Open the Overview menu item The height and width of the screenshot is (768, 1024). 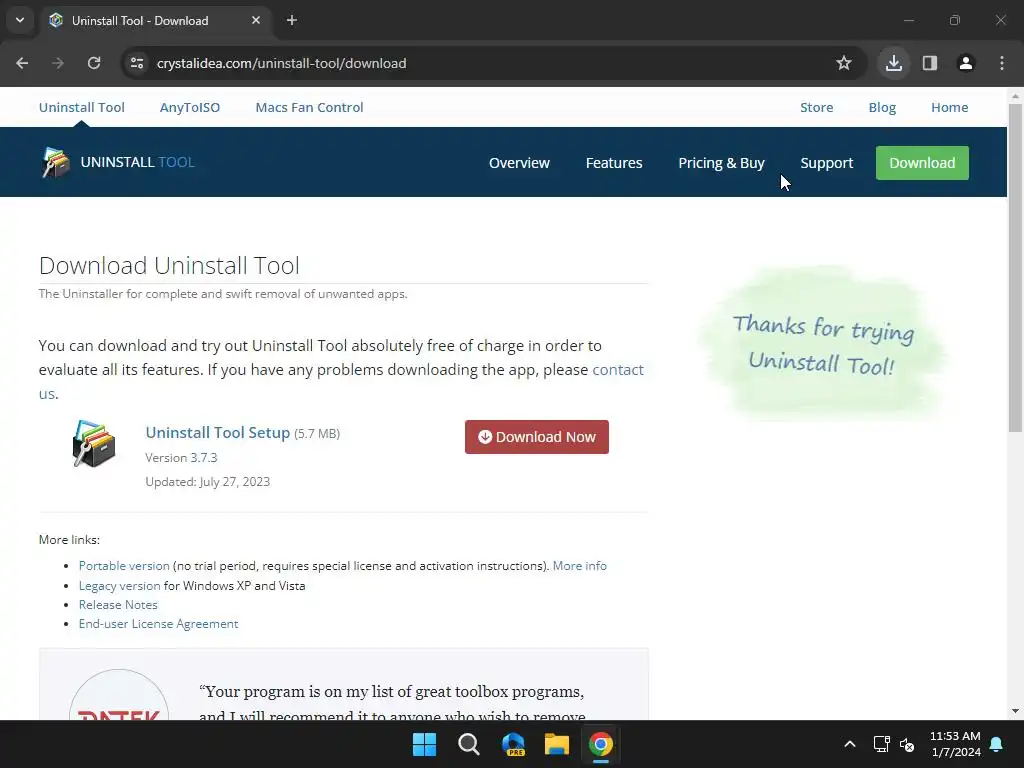click(519, 163)
